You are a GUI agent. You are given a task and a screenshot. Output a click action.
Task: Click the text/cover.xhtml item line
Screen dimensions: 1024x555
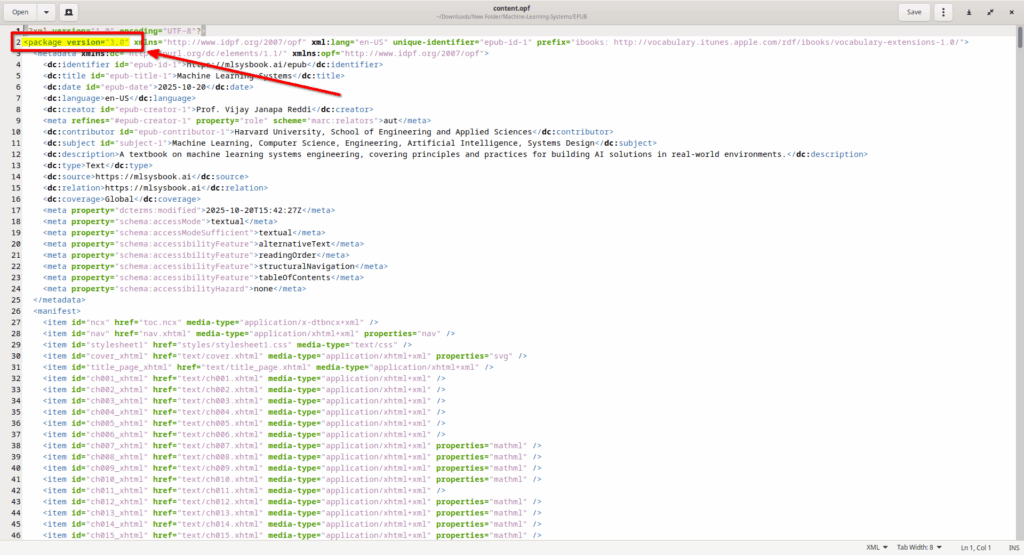(x=285, y=356)
